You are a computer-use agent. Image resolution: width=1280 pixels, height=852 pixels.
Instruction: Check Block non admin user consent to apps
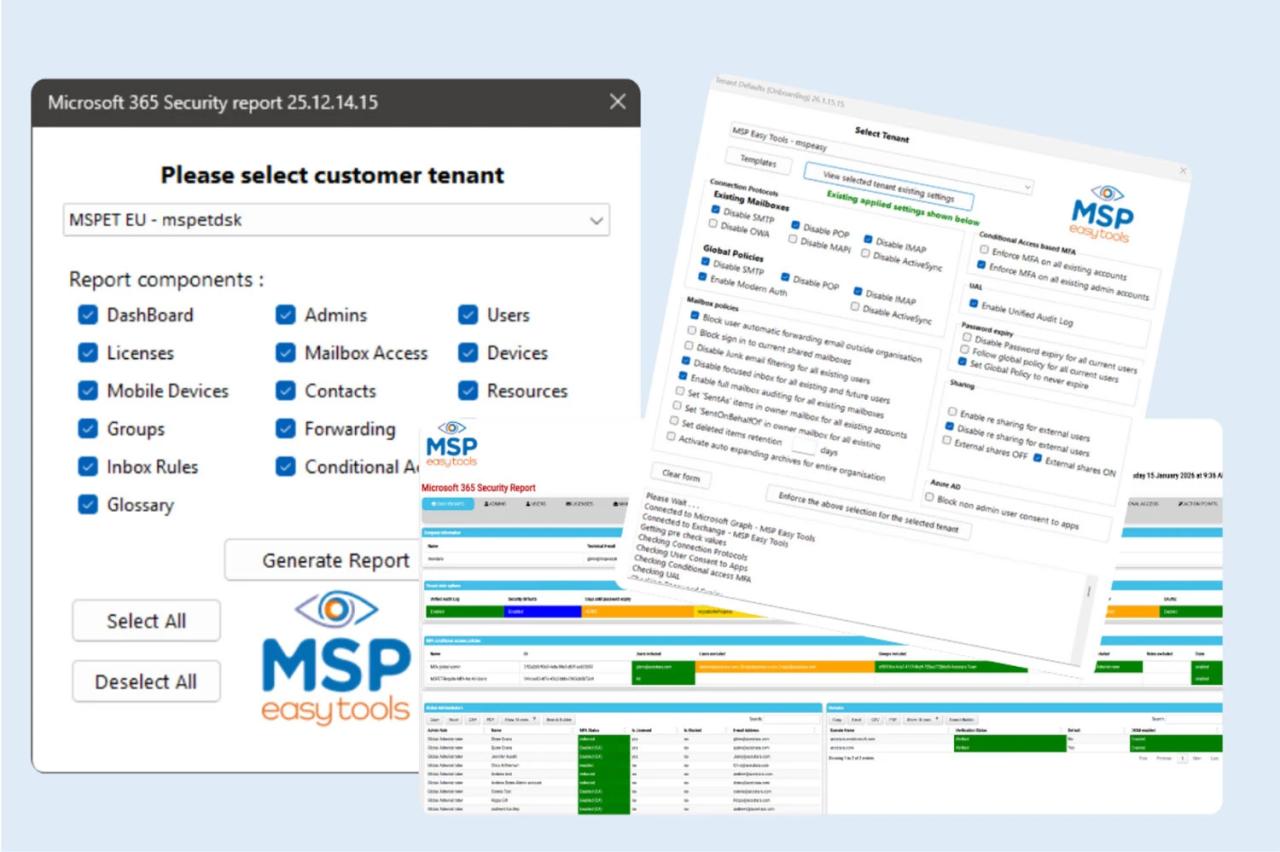coord(929,496)
